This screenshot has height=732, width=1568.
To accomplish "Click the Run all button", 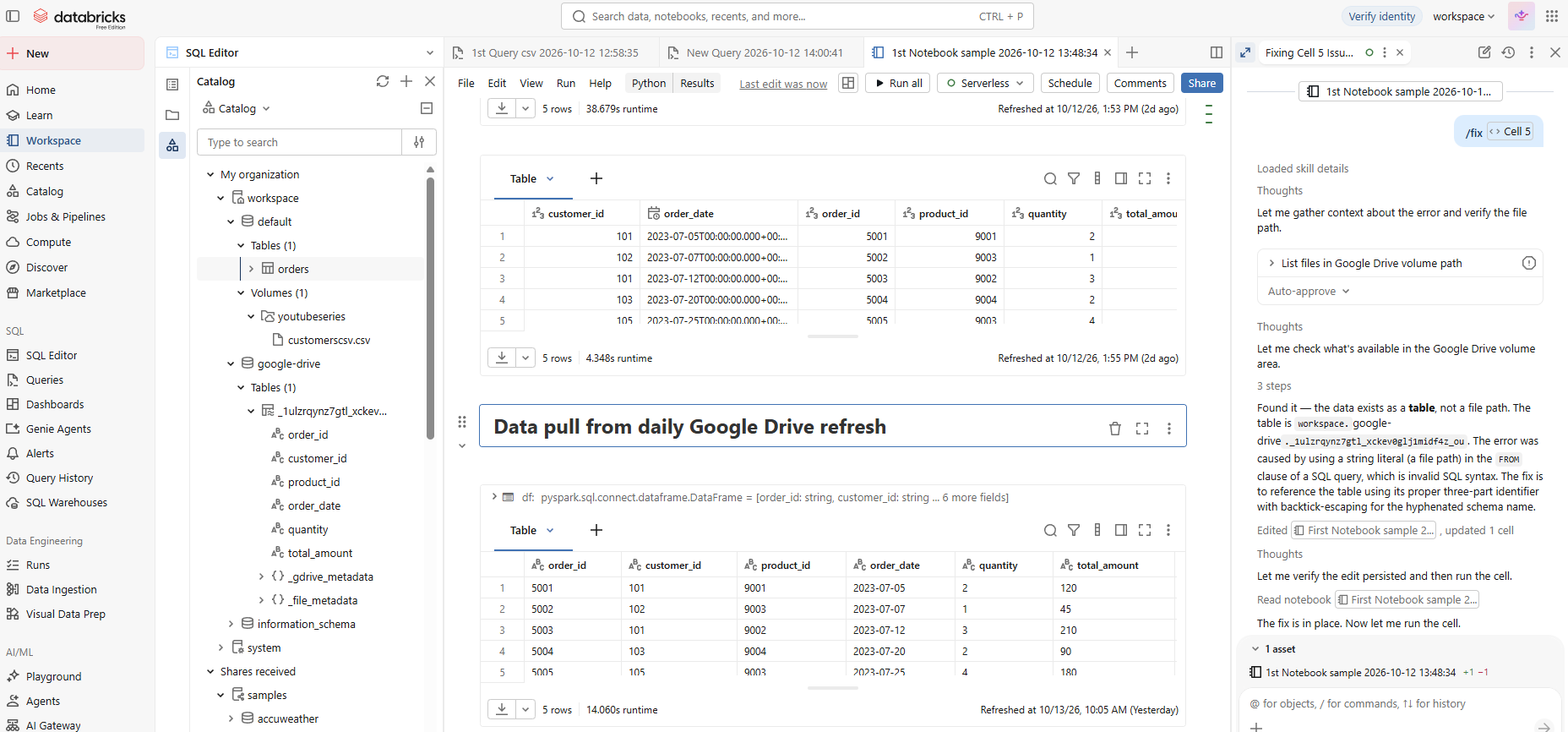I will tap(898, 83).
